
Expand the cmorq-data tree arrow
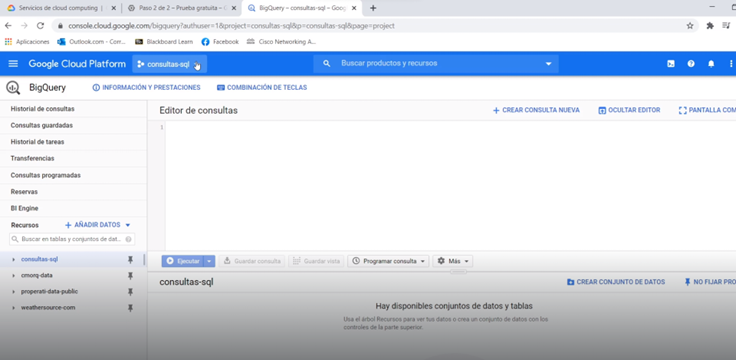pos(14,276)
